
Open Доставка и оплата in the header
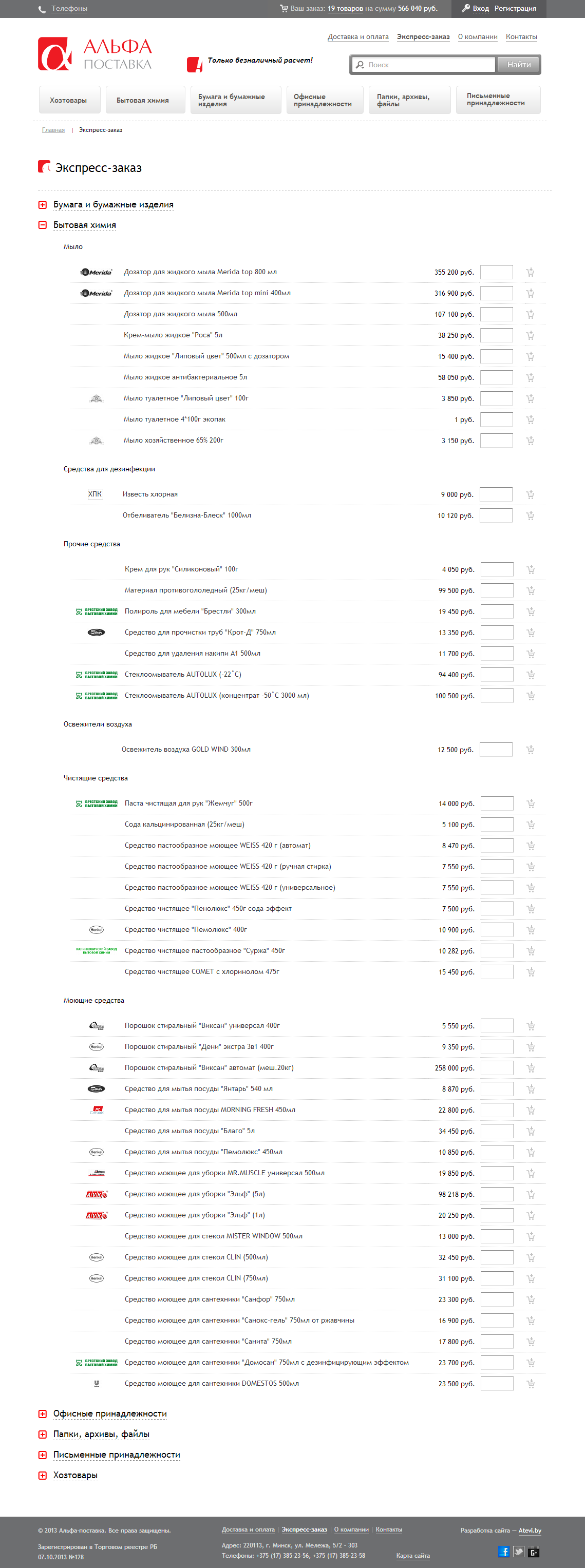(x=358, y=36)
